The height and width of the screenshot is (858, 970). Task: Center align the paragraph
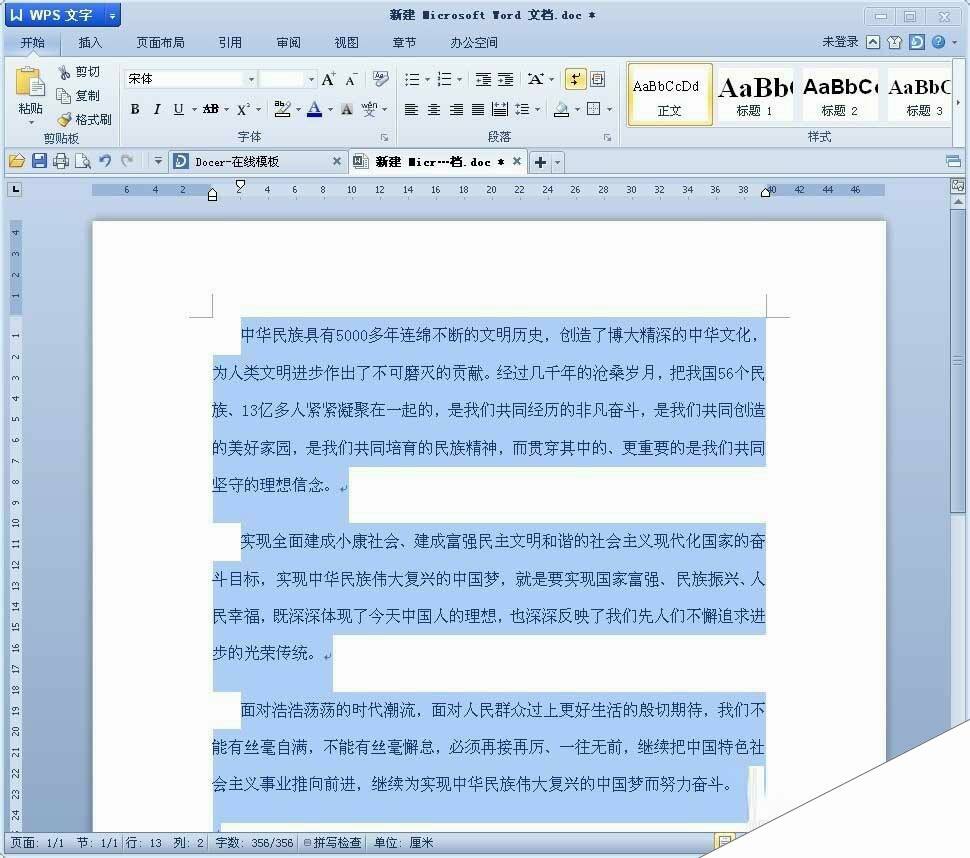434,109
